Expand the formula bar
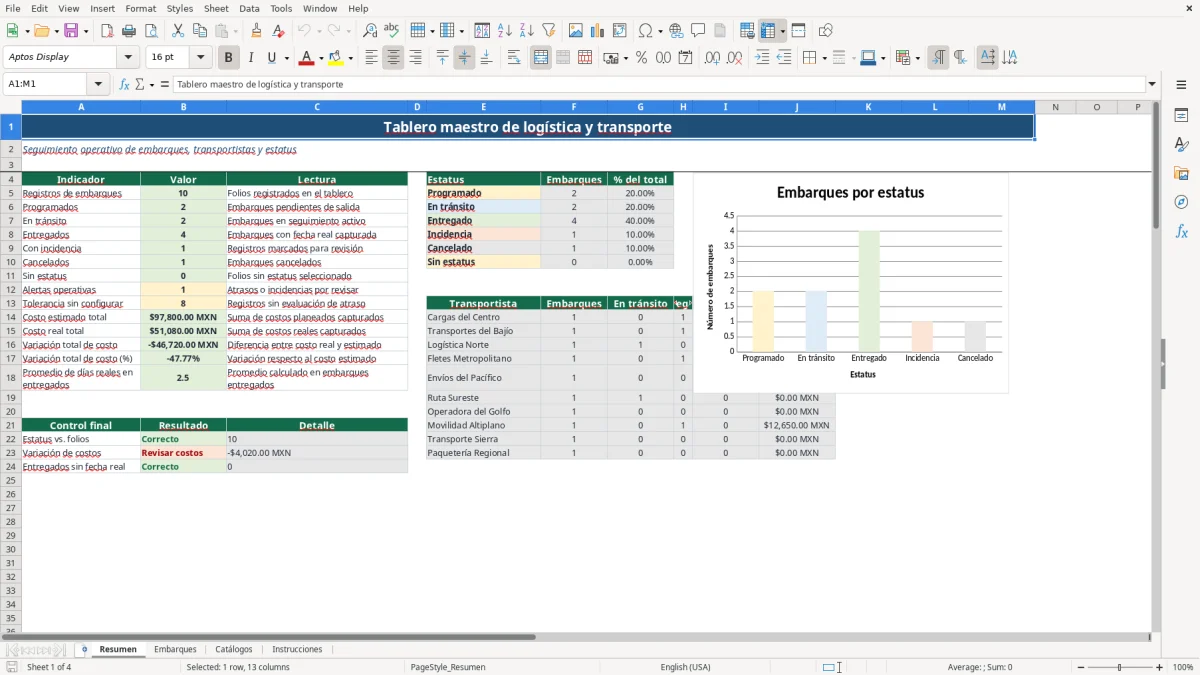The width and height of the screenshot is (1200, 675). [x=1152, y=84]
